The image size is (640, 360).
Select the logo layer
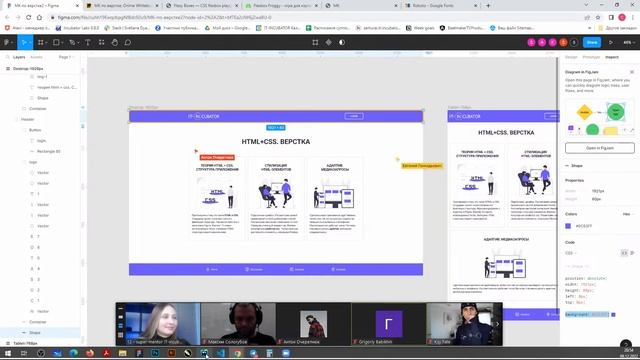33,162
